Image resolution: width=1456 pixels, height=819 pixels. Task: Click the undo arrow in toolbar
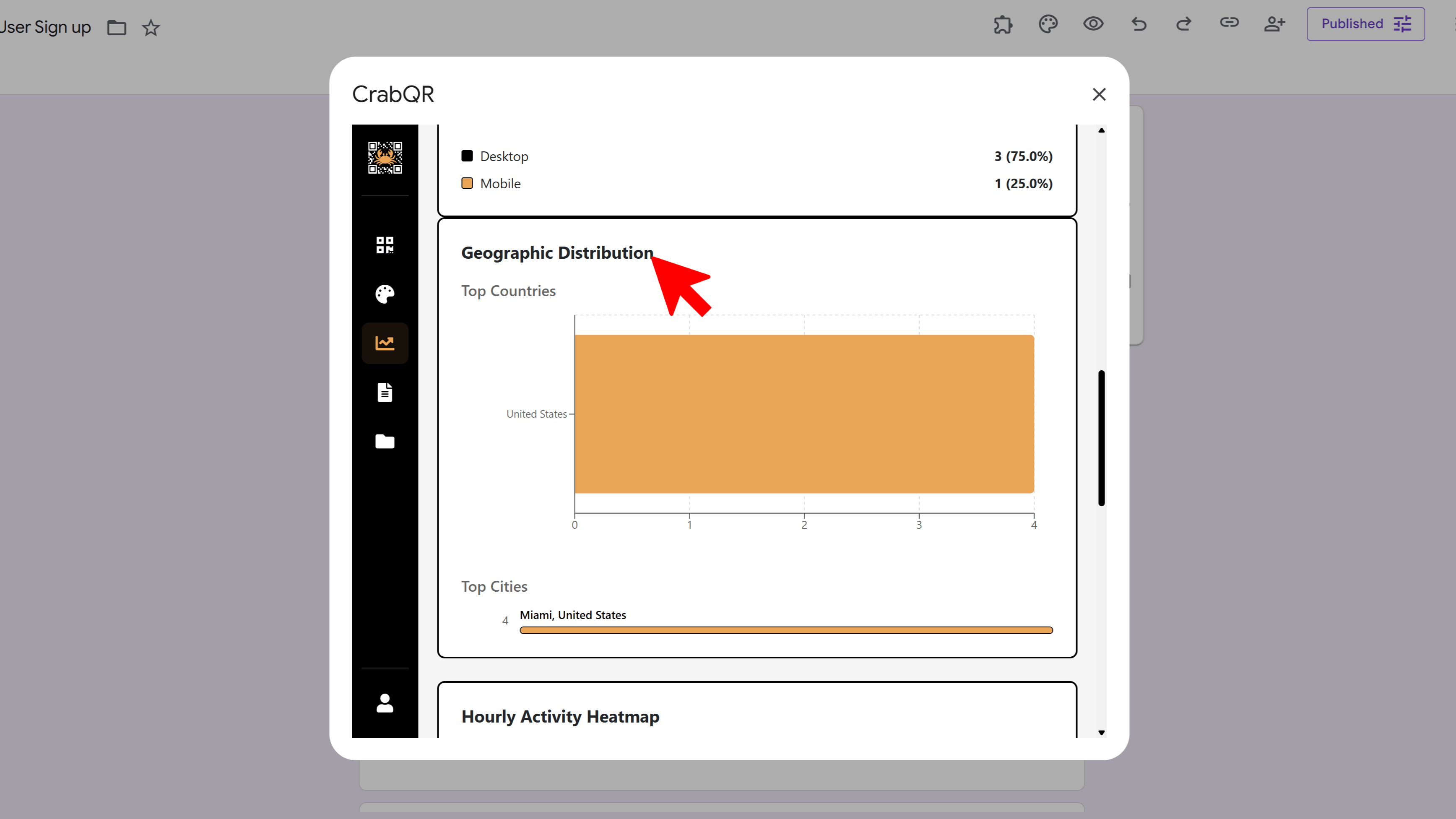click(1139, 24)
